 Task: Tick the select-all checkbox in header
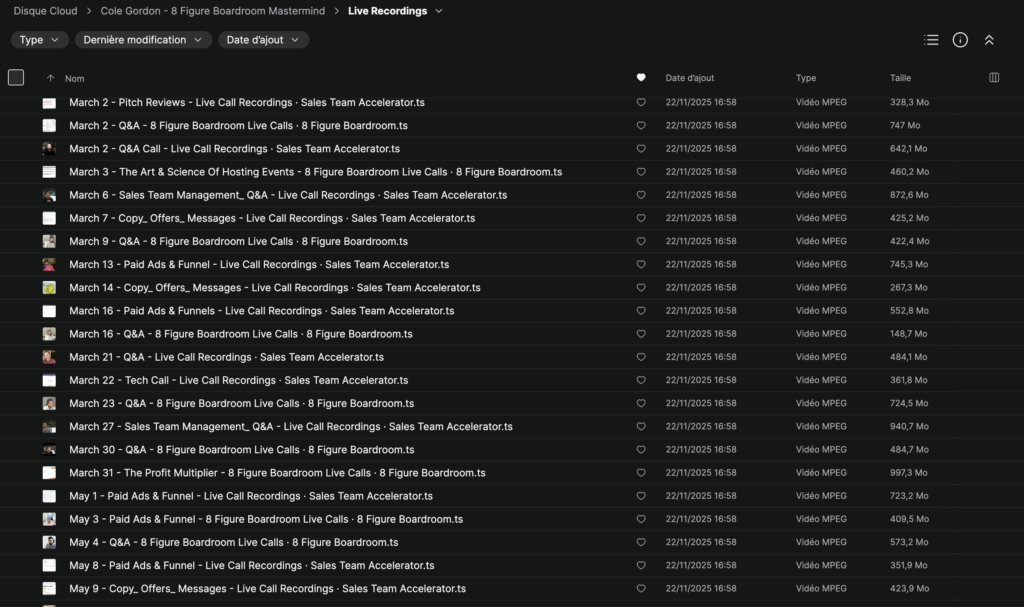pos(16,78)
